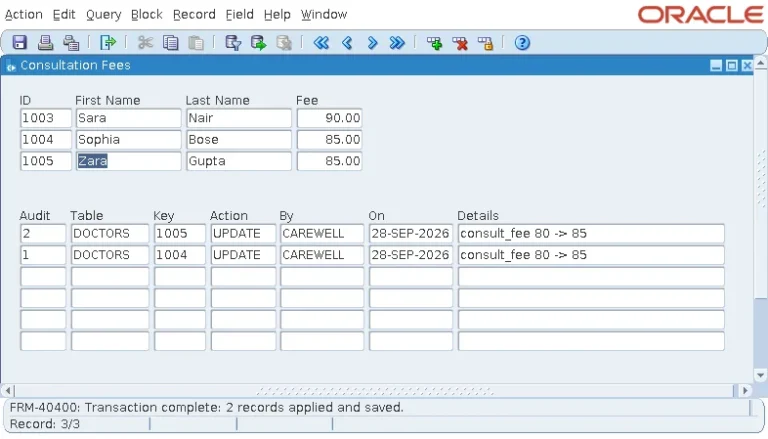Click the On date field in audit row 1

tap(411, 255)
